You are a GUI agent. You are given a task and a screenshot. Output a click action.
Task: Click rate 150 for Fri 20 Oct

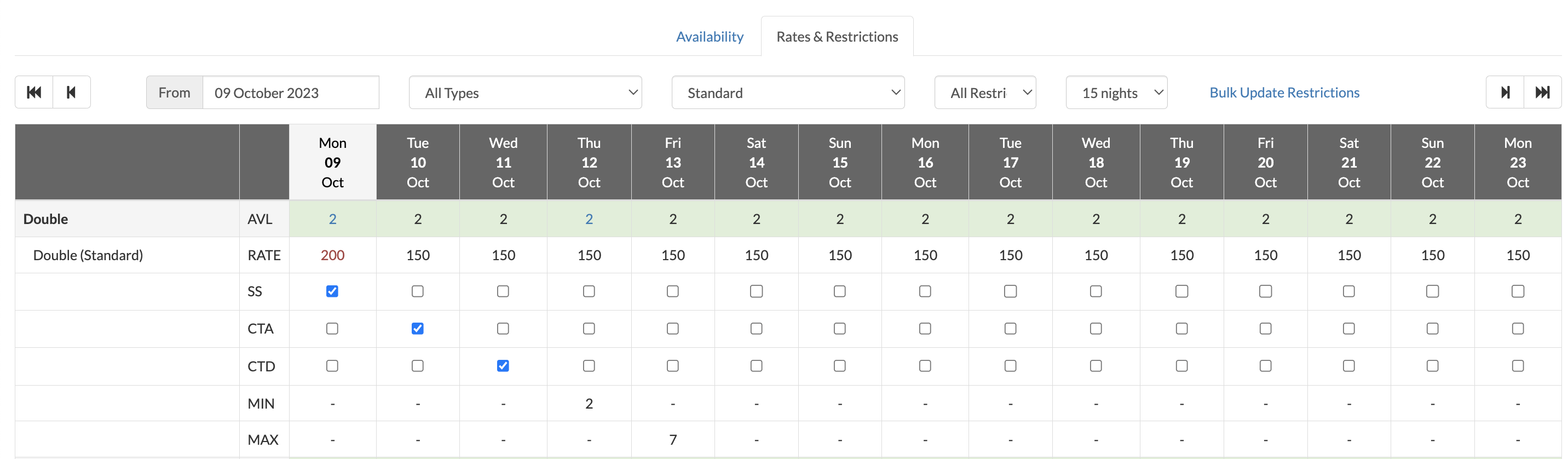(x=1265, y=255)
